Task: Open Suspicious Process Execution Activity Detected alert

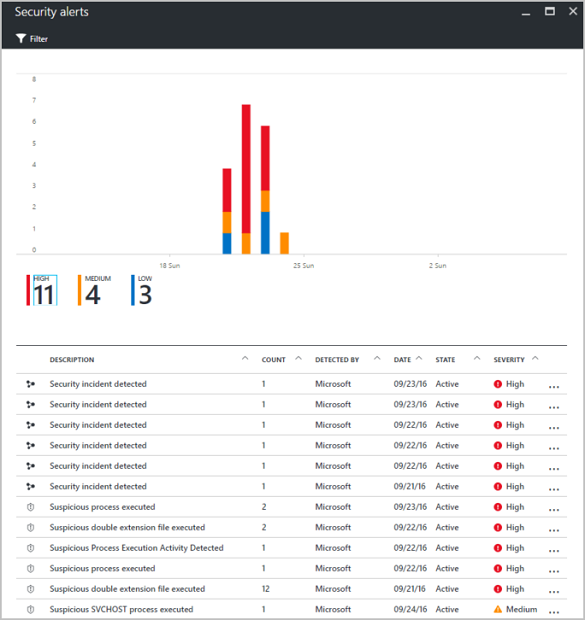Action: pos(136,548)
